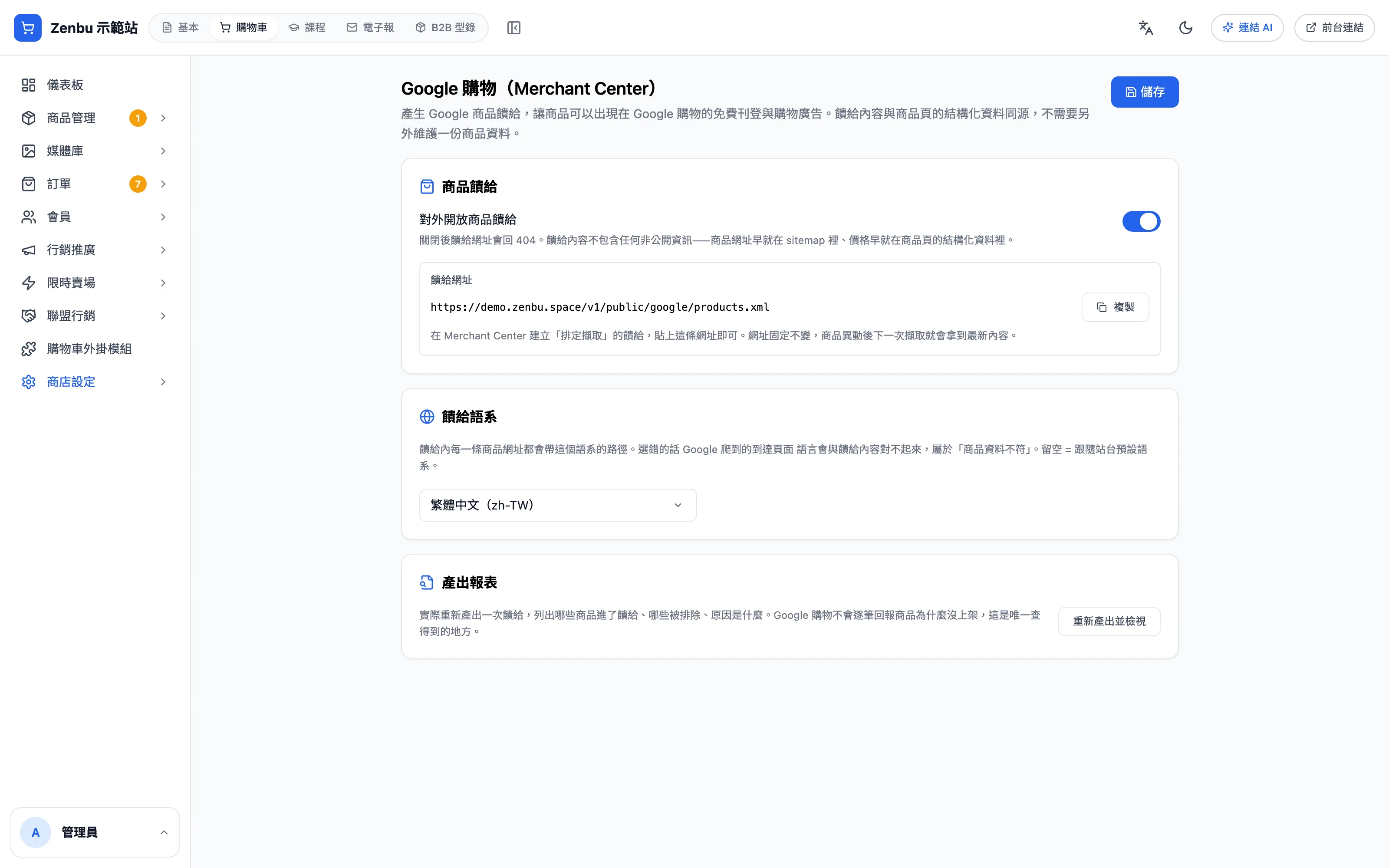Expand the 商店設定 chevron
The height and width of the screenshot is (868, 1389).
click(163, 382)
